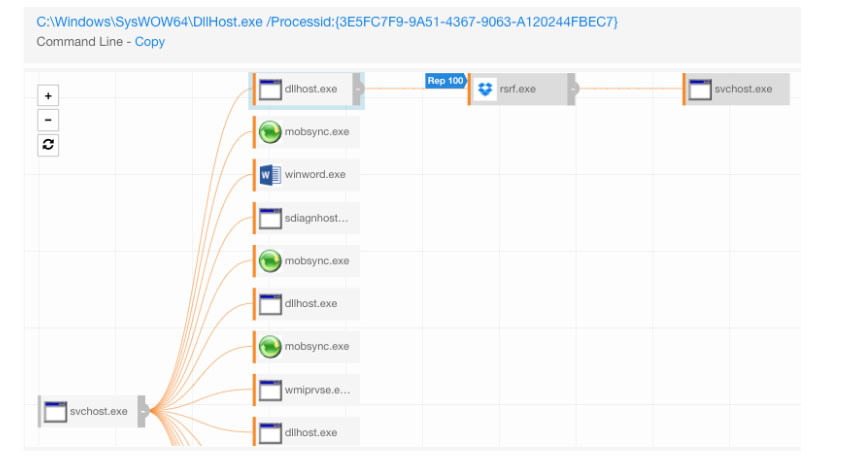
Task: Select dllhost.exe node between two mobsync.exe nodes
Action: [310, 304]
